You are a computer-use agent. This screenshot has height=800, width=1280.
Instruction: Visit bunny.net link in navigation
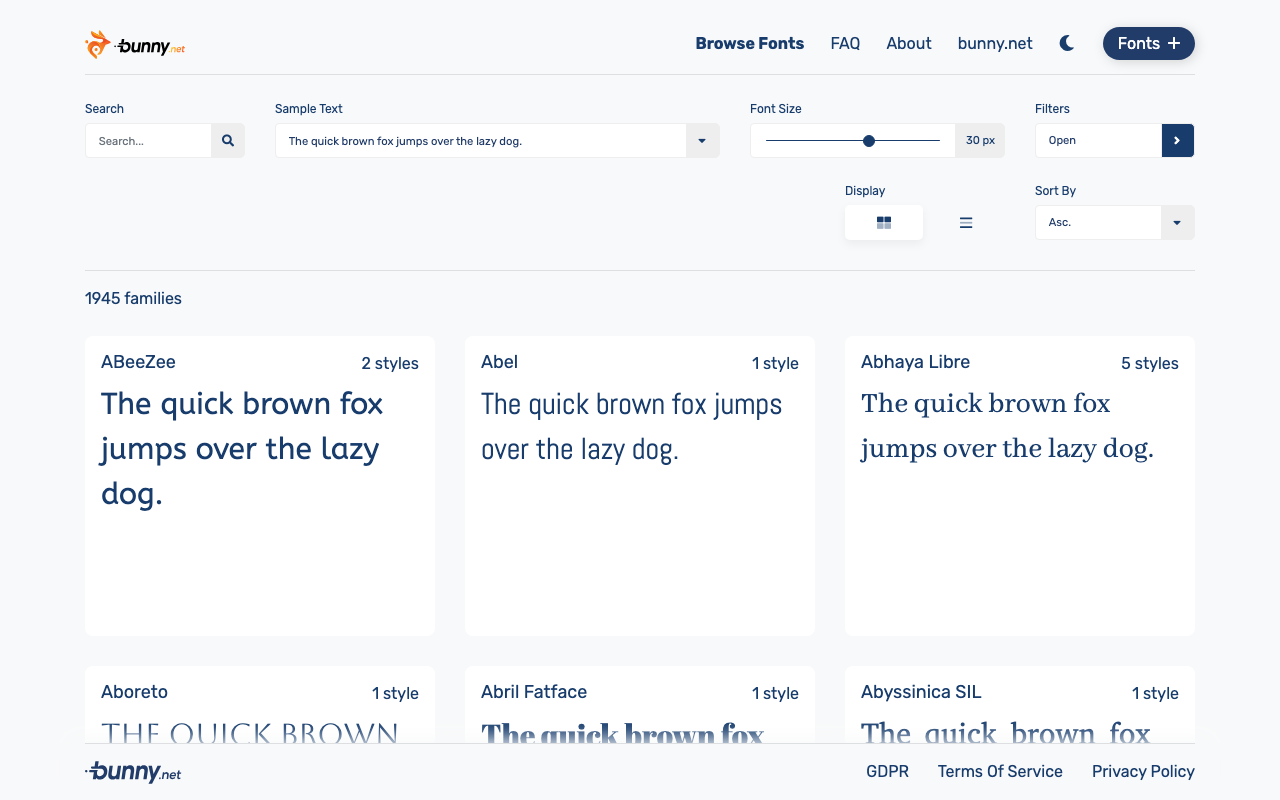coord(995,43)
